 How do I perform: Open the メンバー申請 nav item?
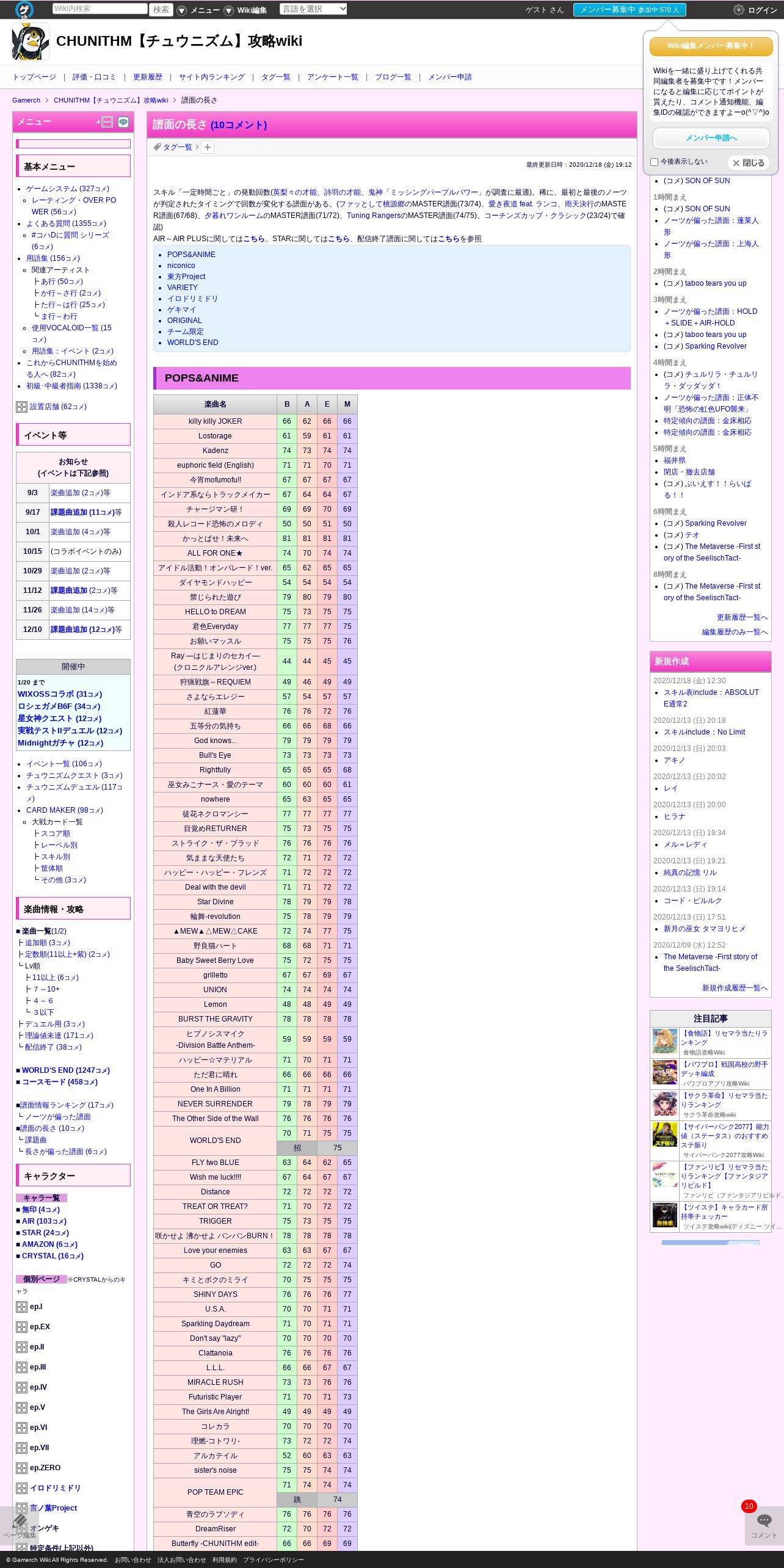click(x=450, y=77)
